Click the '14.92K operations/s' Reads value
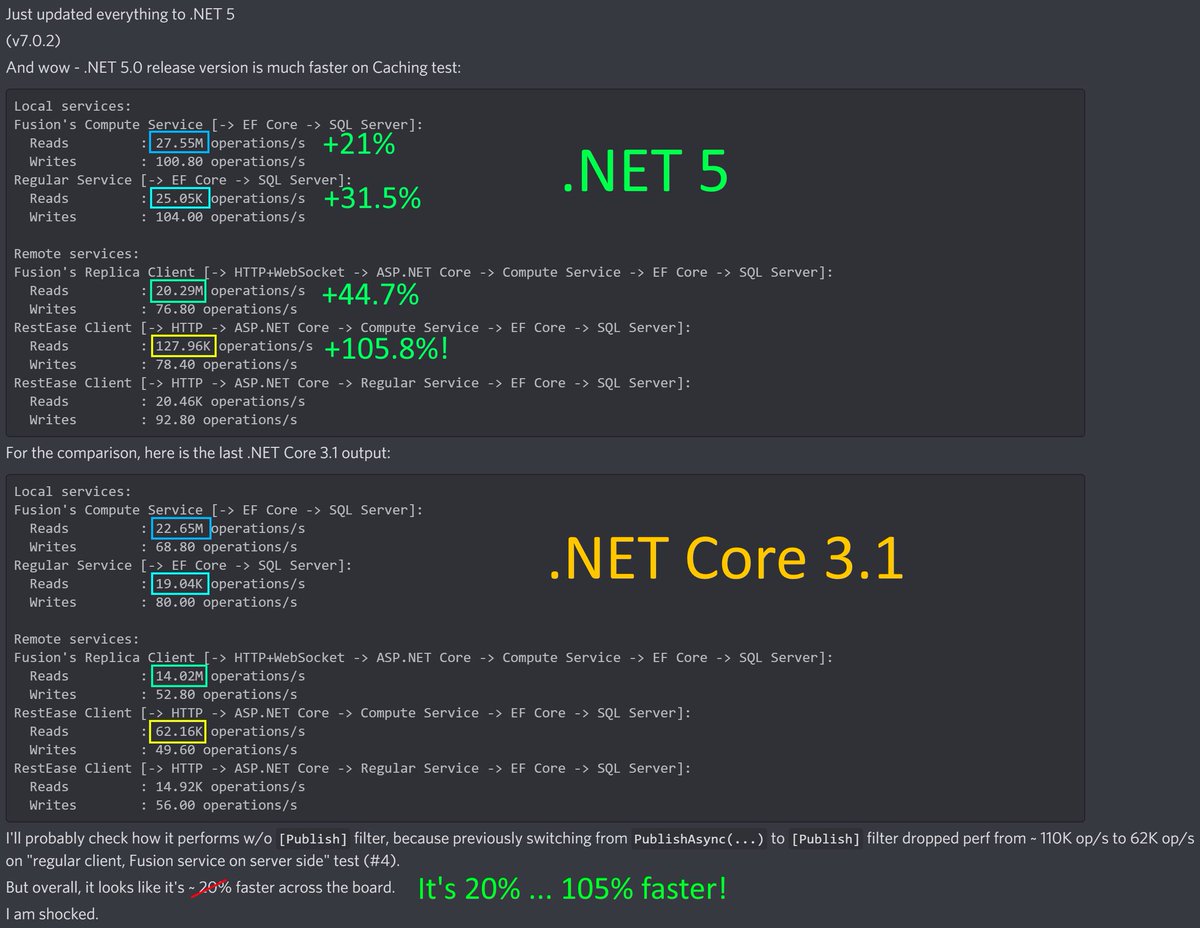The width and height of the screenshot is (1200, 928). pyautogui.click(x=231, y=786)
